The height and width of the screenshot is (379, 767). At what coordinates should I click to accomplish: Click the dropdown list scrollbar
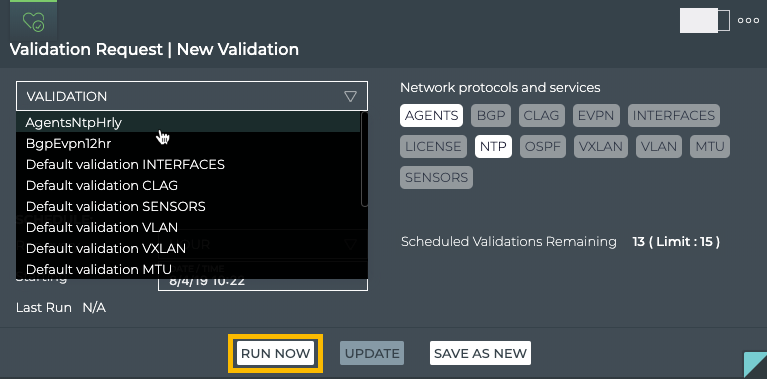pos(364,159)
